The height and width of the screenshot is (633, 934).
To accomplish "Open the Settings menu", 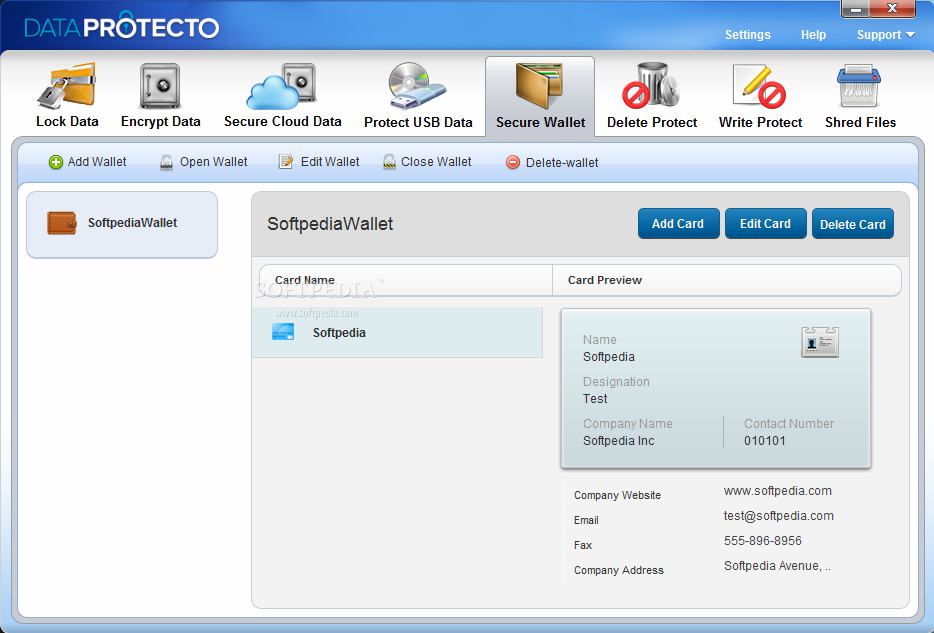I will [748, 35].
